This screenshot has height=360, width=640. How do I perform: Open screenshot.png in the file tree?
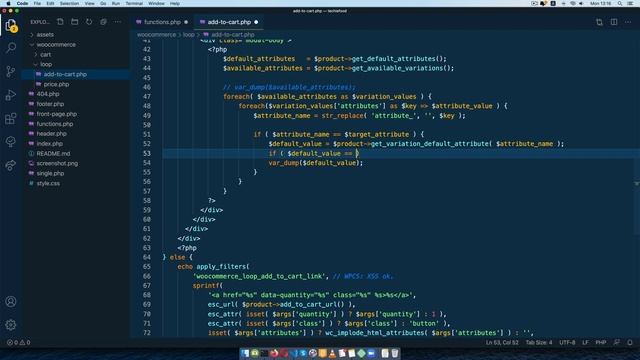click(57, 163)
